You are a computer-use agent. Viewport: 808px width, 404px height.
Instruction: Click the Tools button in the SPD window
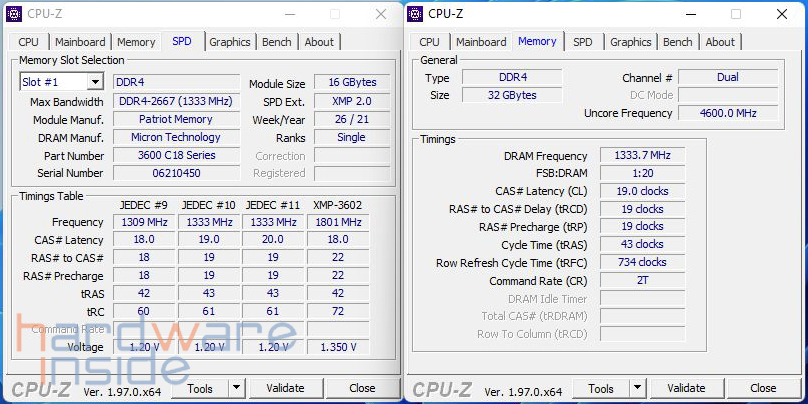[x=200, y=388]
